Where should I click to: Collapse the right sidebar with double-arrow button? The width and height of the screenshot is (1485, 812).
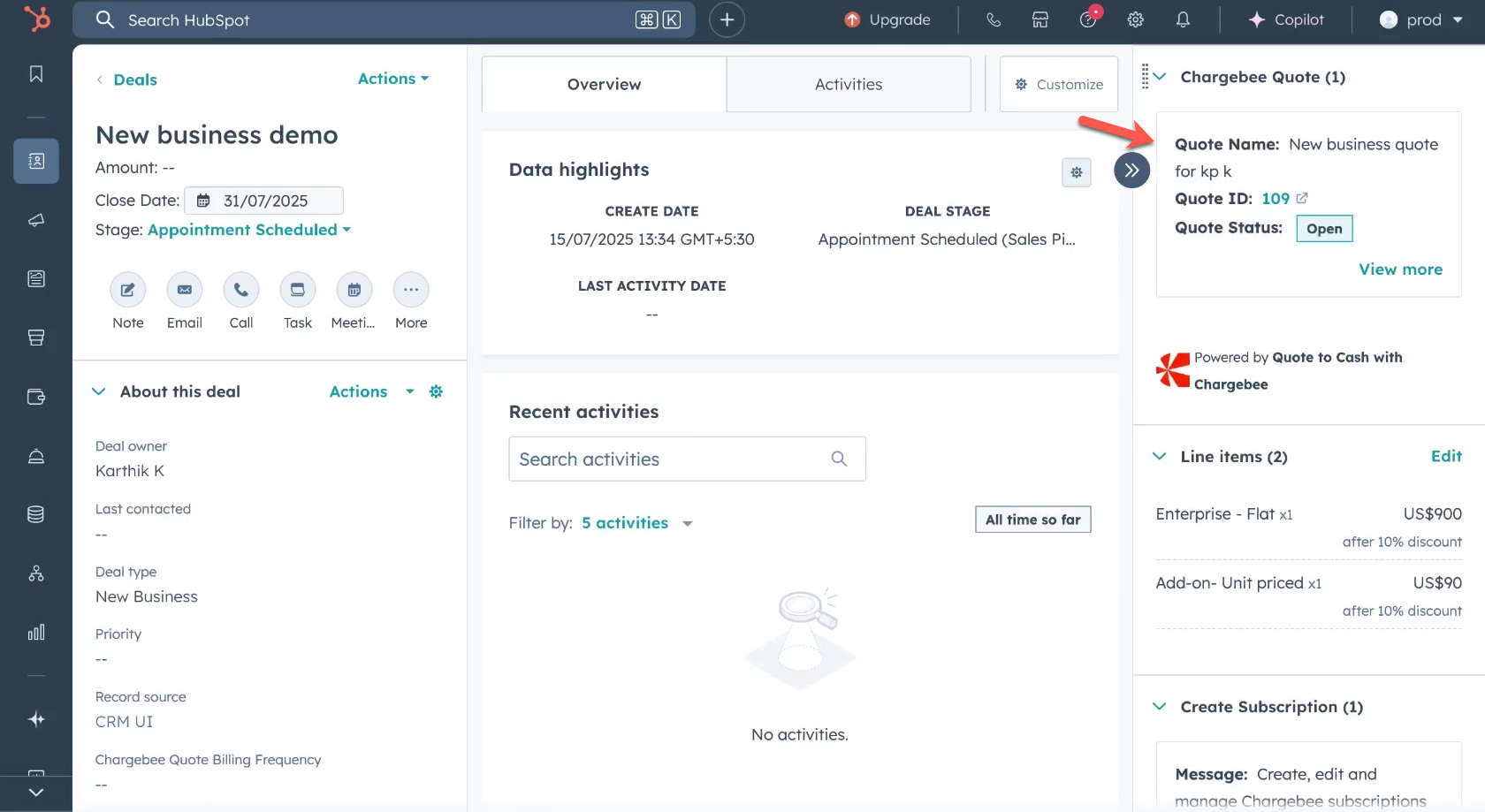[1131, 171]
